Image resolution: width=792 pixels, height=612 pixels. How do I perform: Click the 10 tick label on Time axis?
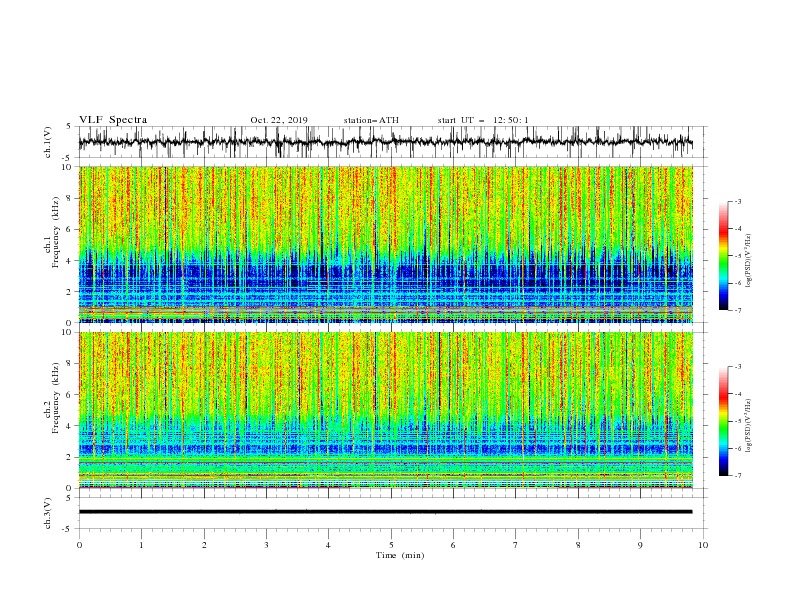tap(703, 545)
